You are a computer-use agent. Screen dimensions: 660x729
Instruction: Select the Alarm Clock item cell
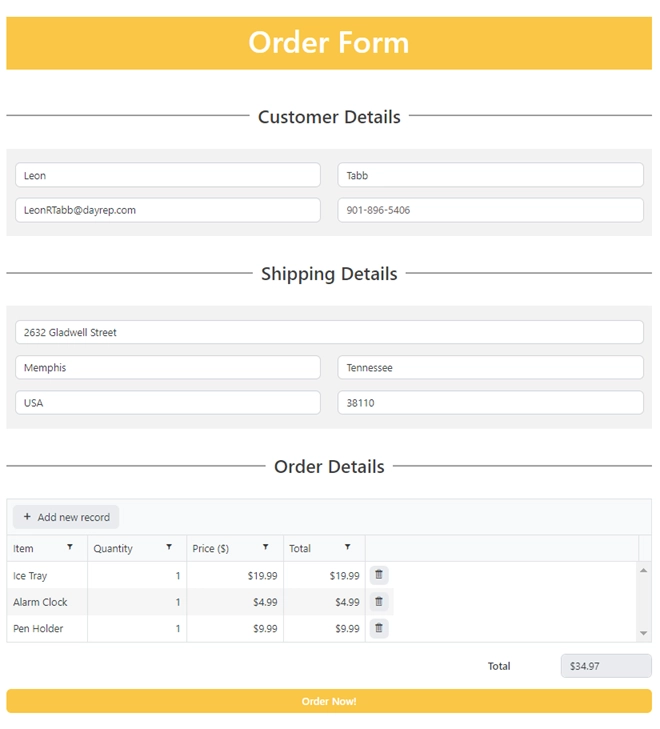[x=47, y=602]
